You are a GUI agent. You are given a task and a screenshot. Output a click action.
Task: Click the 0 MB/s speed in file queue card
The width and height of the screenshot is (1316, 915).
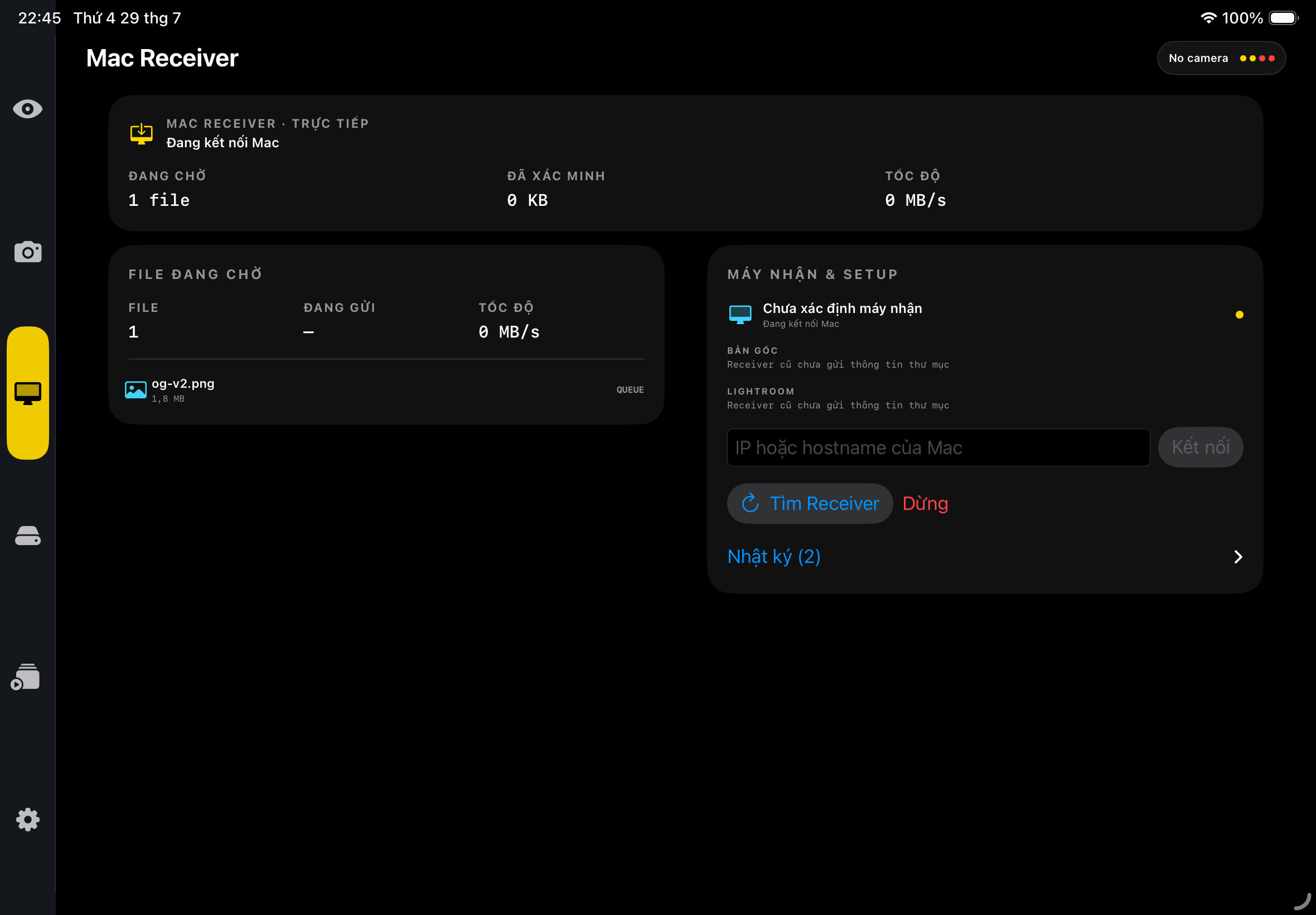(509, 332)
